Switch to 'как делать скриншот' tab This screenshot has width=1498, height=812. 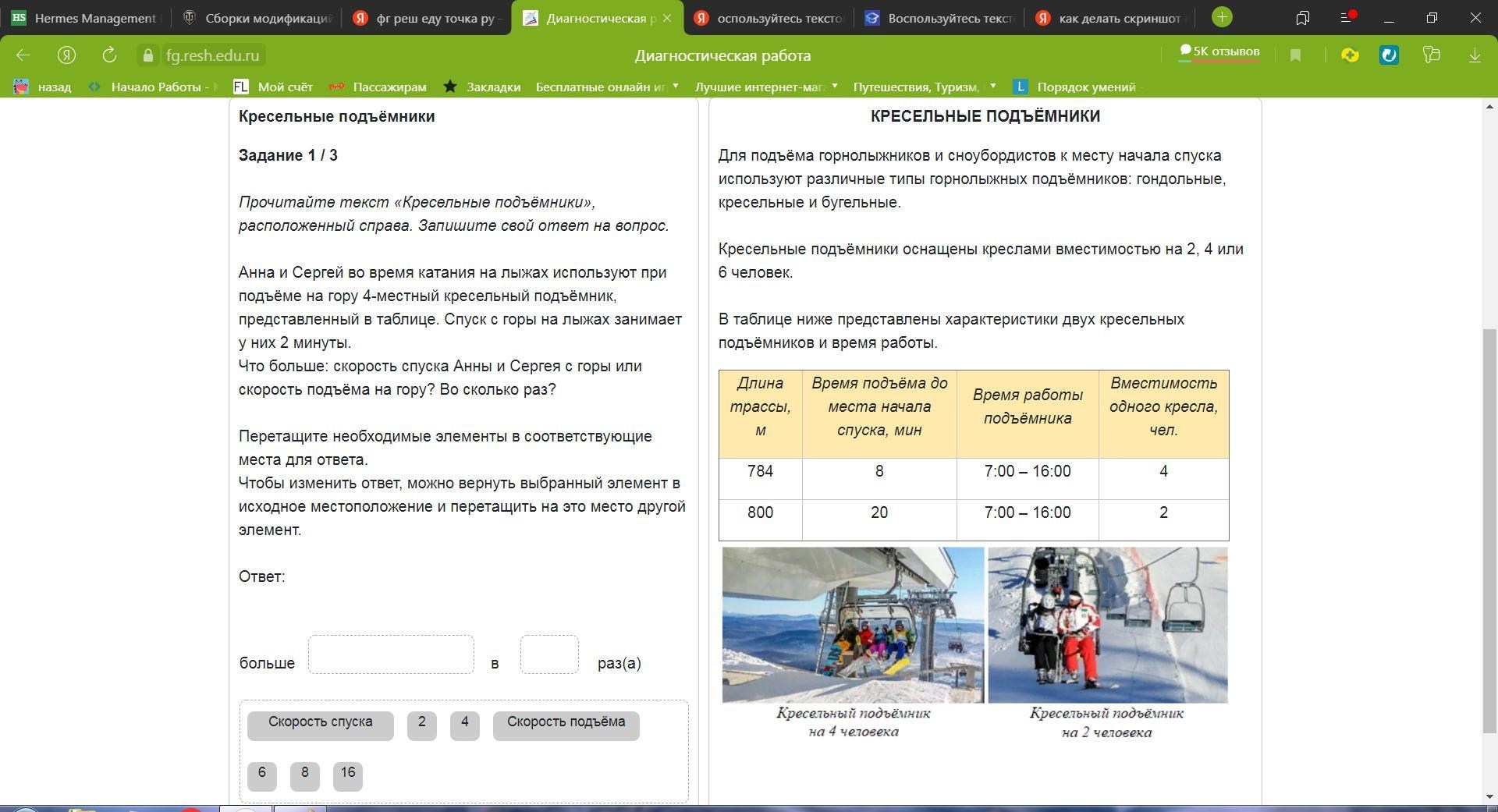pos(1112,18)
